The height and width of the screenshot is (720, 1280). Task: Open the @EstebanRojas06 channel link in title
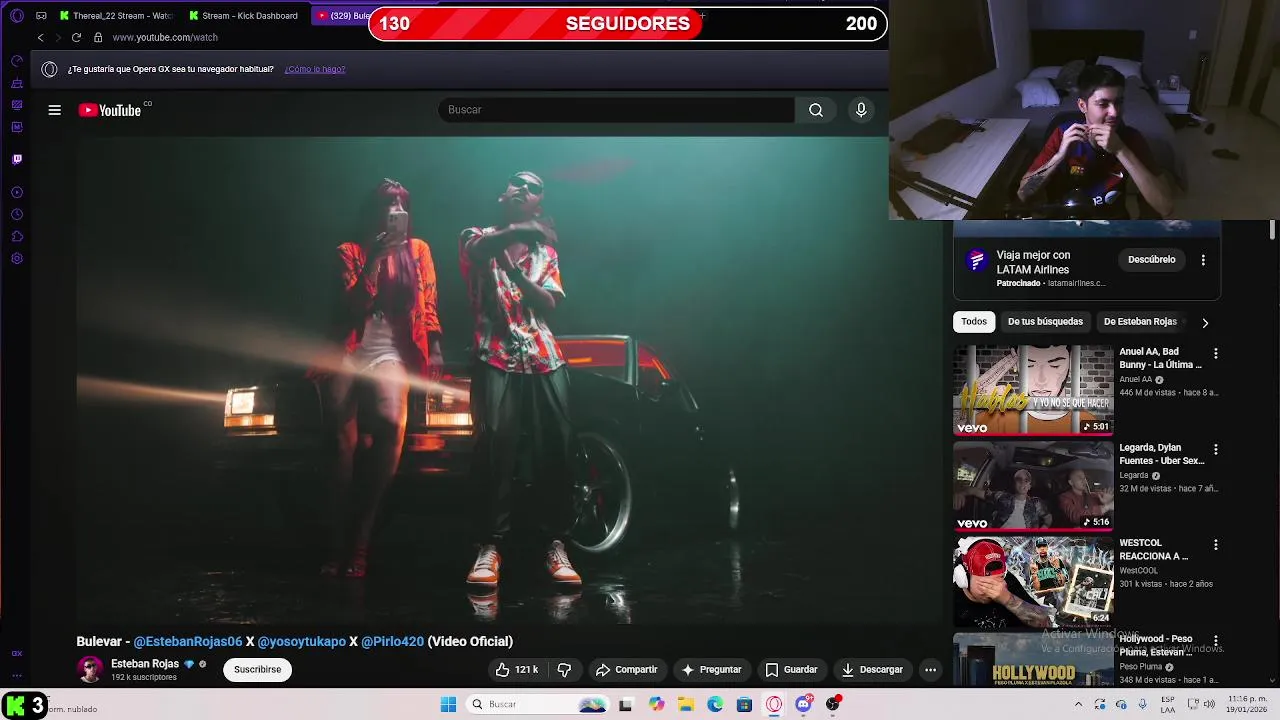[188, 642]
